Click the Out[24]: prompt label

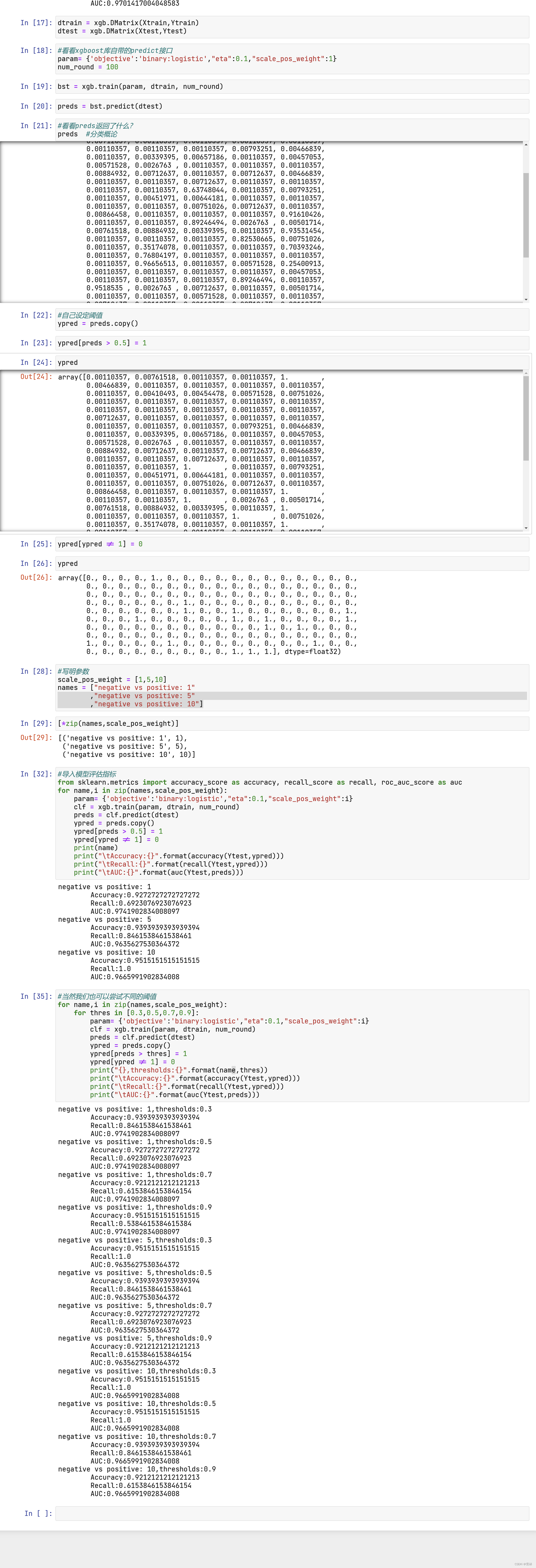point(36,376)
